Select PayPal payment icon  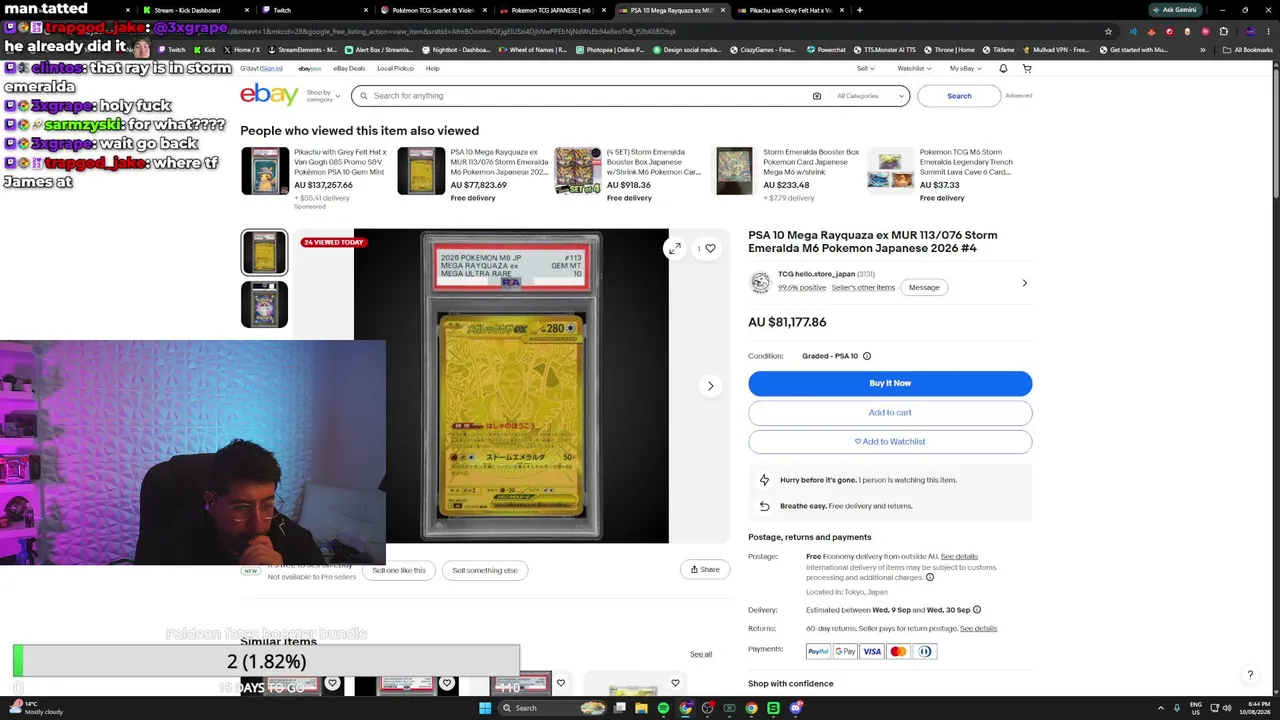coord(818,652)
